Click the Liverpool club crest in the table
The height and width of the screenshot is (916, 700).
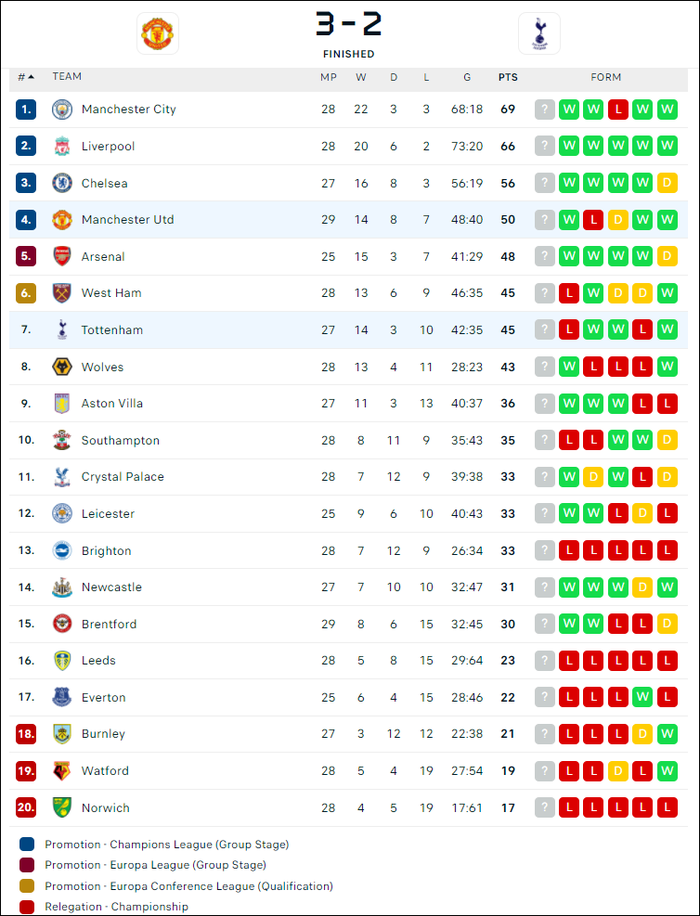[62, 146]
